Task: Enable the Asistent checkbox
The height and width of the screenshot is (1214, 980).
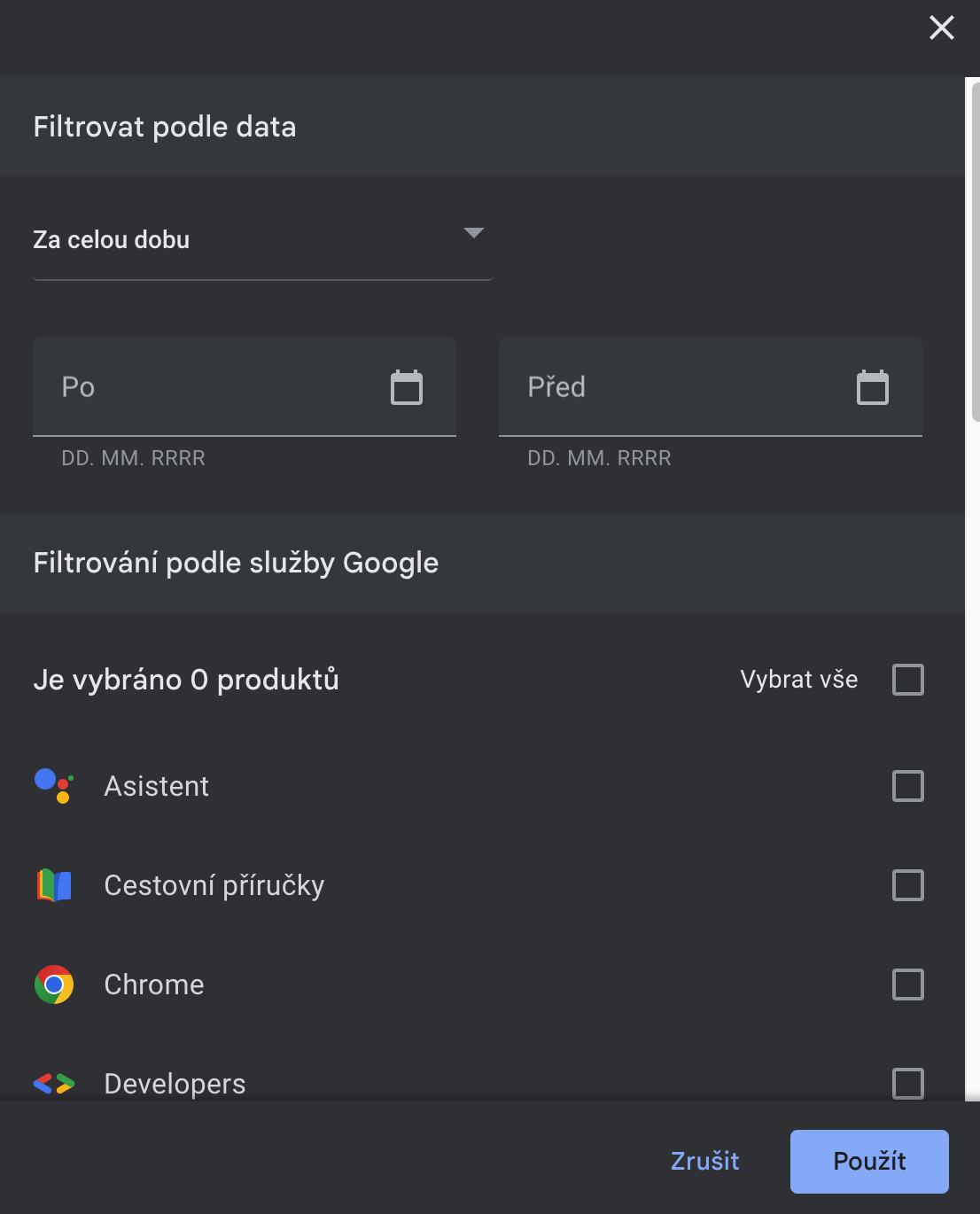Action: [x=908, y=786]
